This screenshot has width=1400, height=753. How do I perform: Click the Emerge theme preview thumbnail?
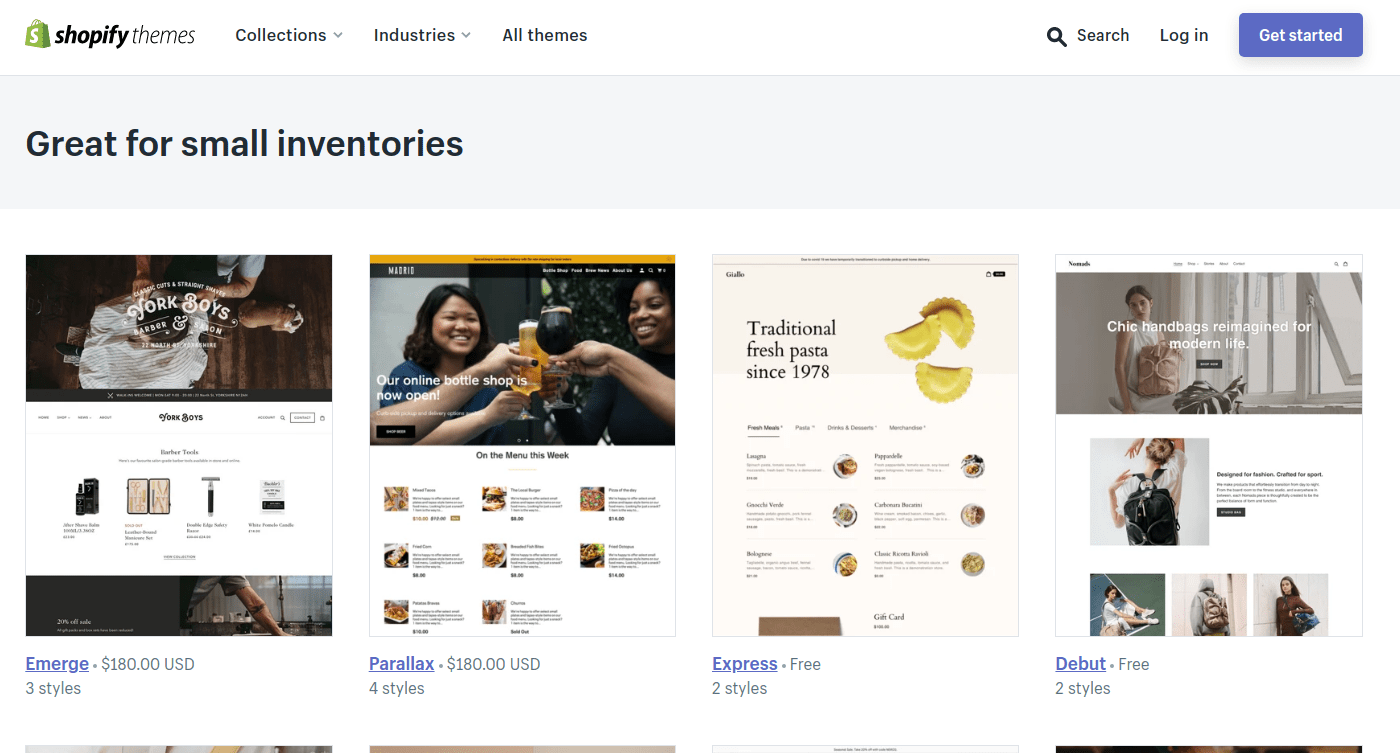coord(178,444)
